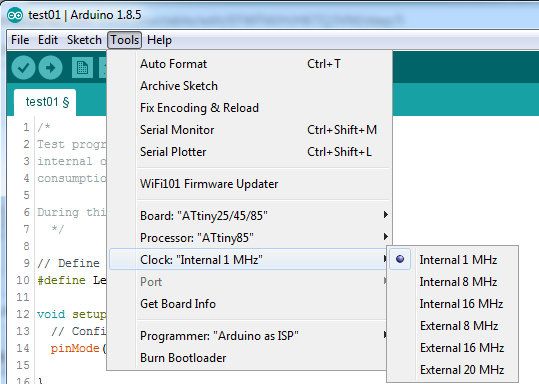Viewport: 539px width, 384px height.
Task: Click the "test01 | Arduino 1.8.5" window title
Action: click(85, 15)
